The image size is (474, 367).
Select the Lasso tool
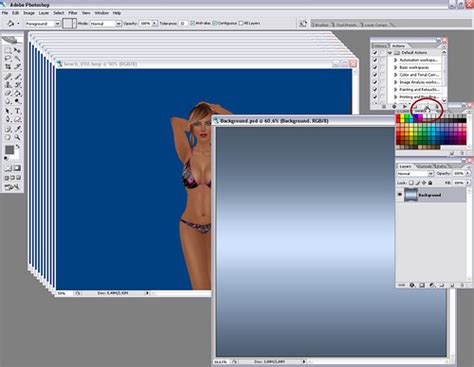click(8, 58)
